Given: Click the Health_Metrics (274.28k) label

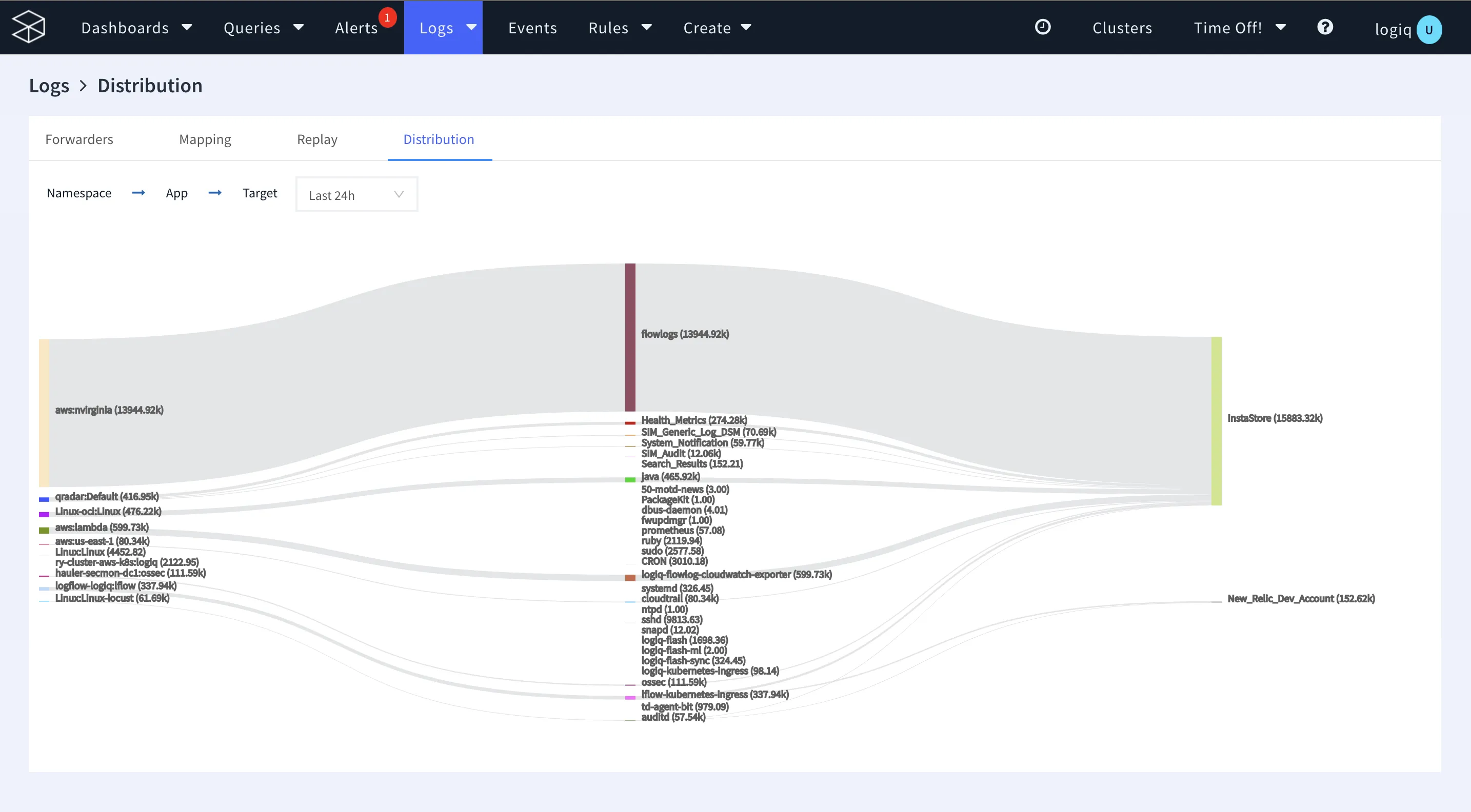Looking at the screenshot, I should (x=694, y=420).
